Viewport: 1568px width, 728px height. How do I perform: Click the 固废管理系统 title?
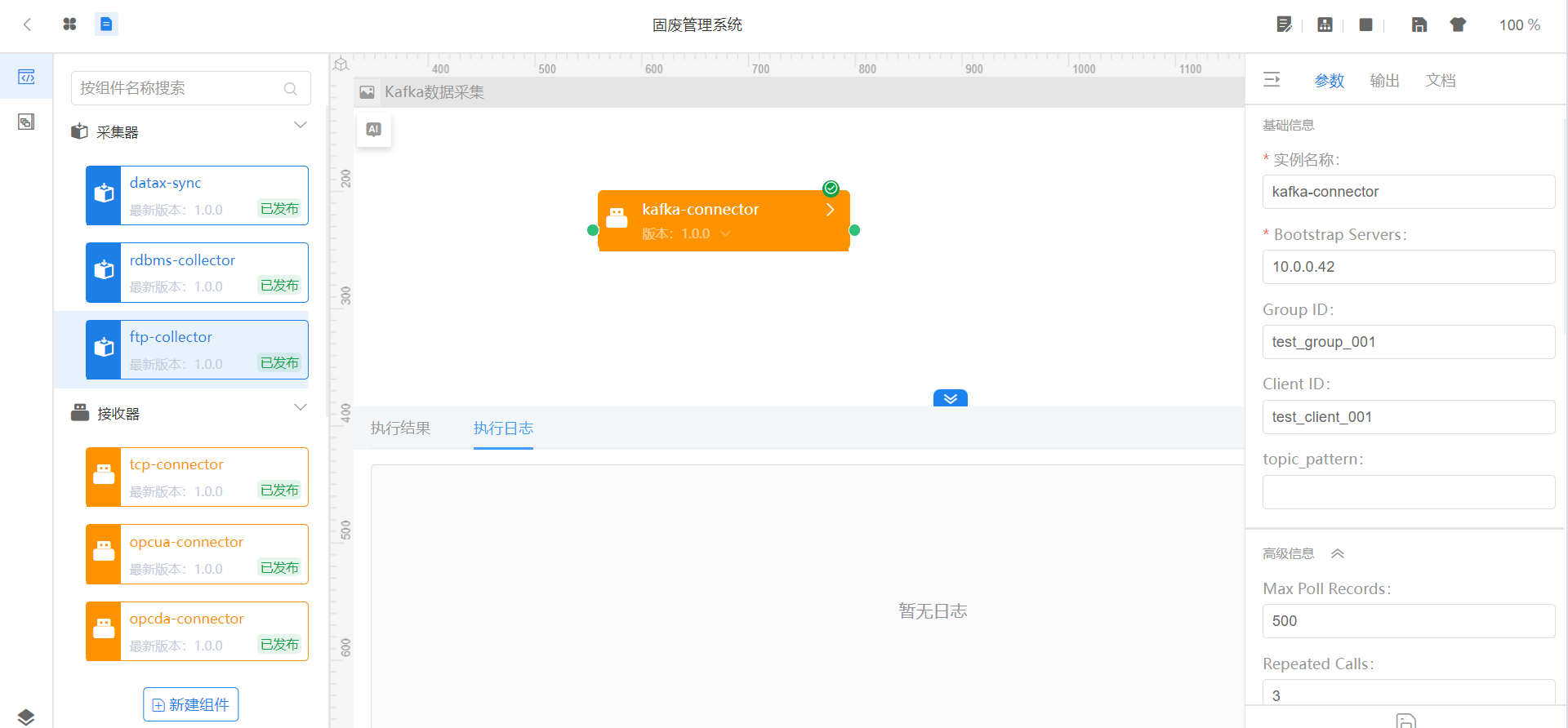coord(697,25)
